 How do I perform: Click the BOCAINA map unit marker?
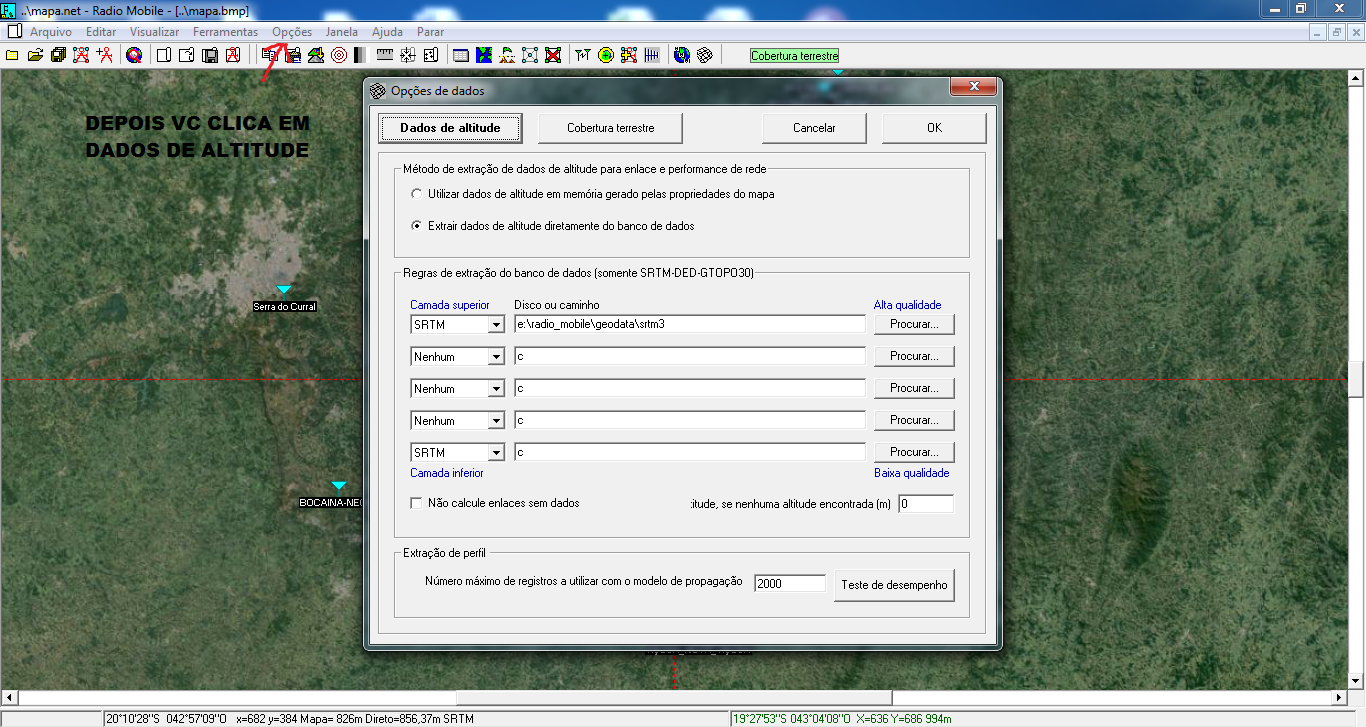point(339,486)
